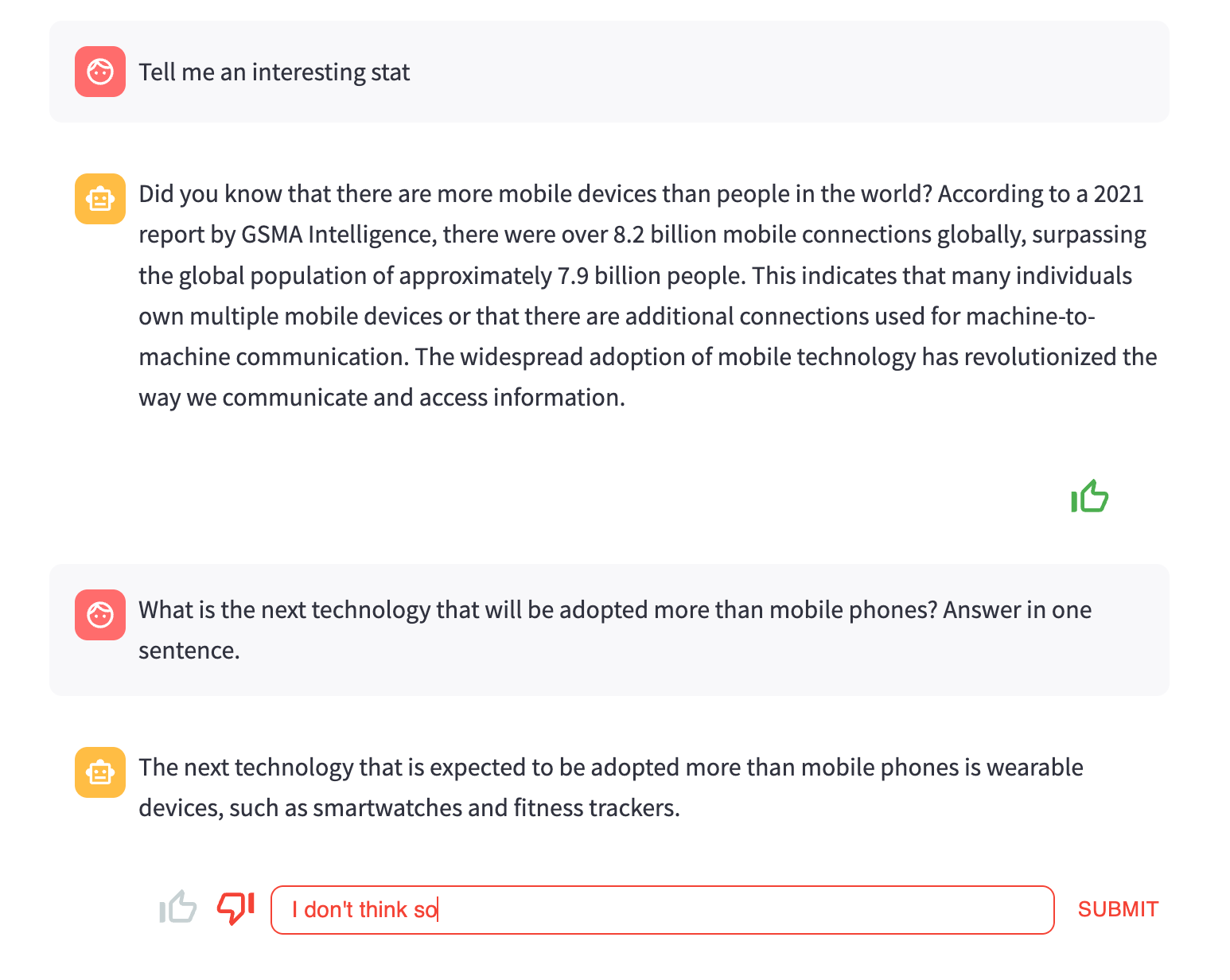Click the user avatar beside "Tell me an interesting stat"
The height and width of the screenshot is (980, 1230).
[x=100, y=72]
